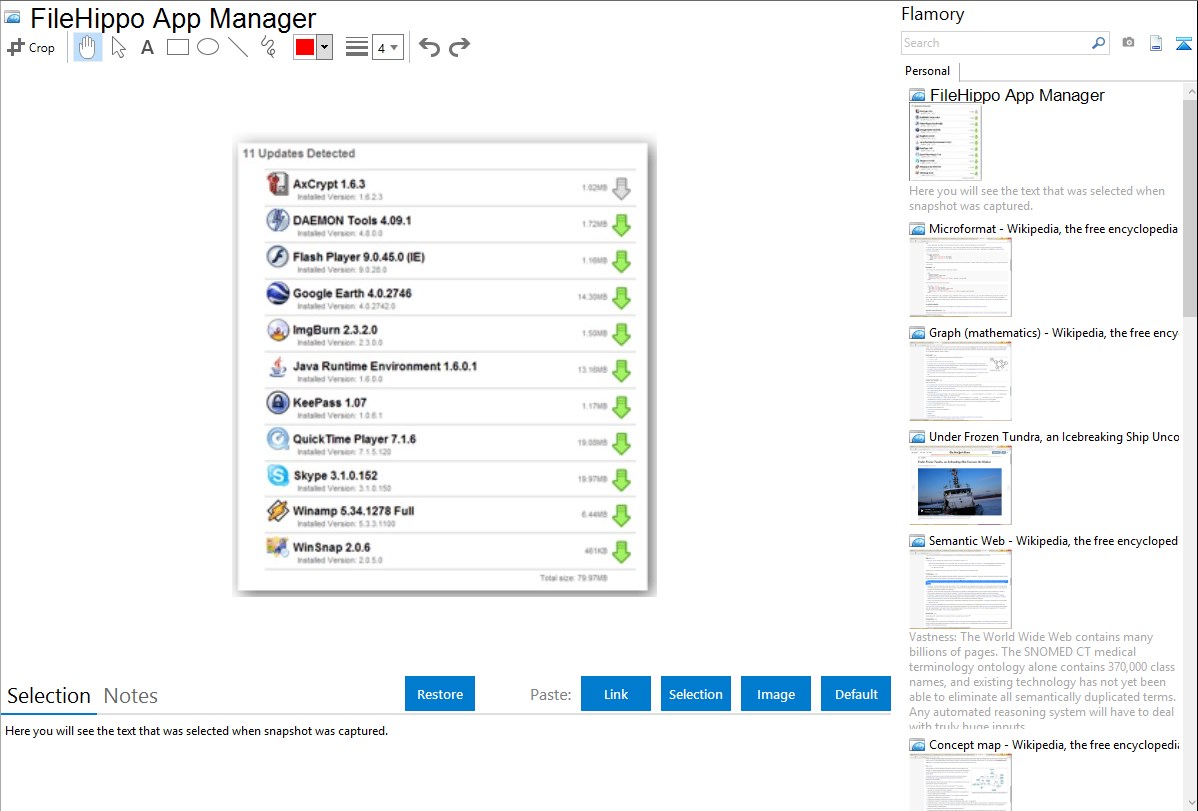Screen dimensions: 1198x811
Task: Click the Google Earth globe icon
Action: [x=277, y=294]
